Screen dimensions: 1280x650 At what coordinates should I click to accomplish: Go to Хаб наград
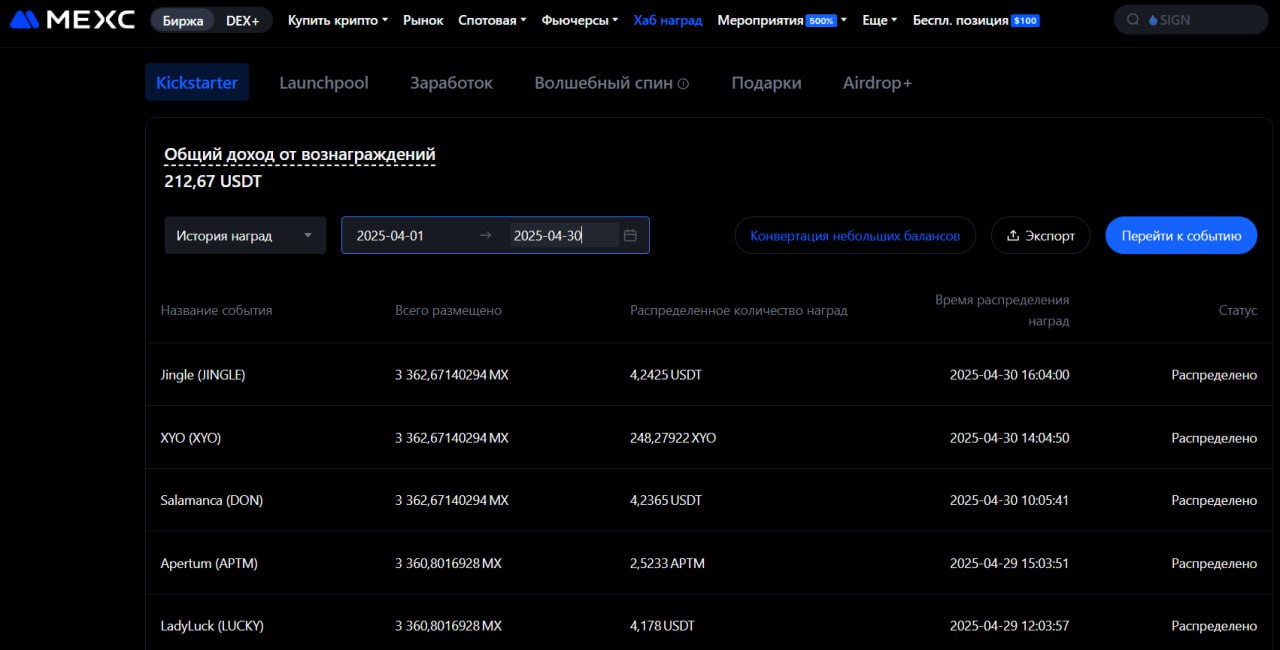(x=668, y=20)
